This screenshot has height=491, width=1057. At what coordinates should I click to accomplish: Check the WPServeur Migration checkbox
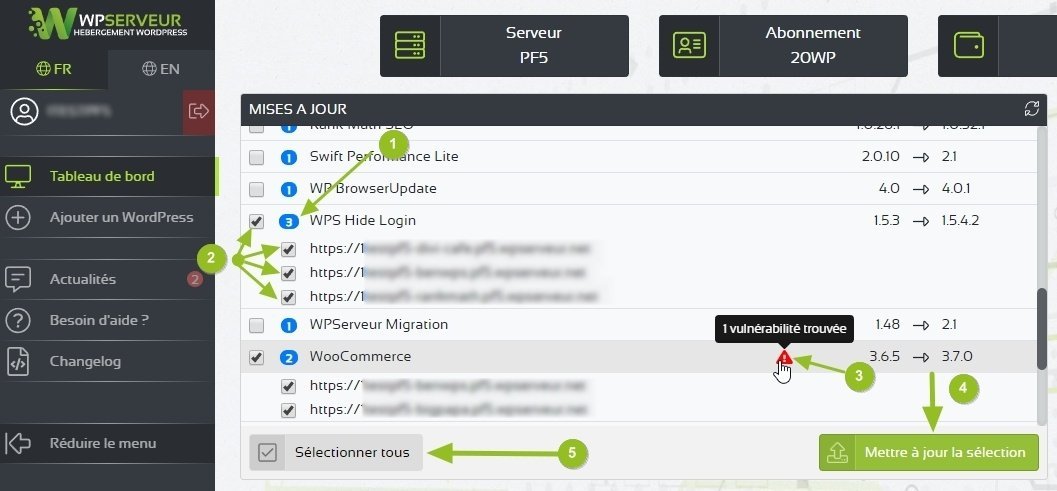click(256, 326)
